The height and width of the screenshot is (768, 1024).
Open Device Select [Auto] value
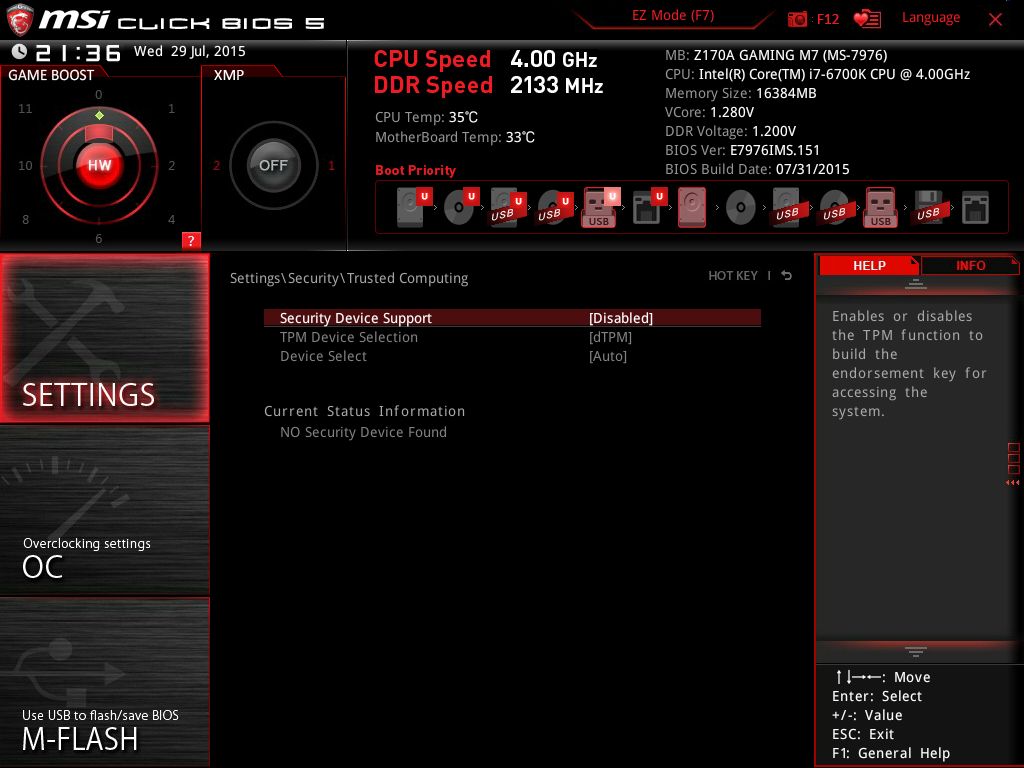607,356
